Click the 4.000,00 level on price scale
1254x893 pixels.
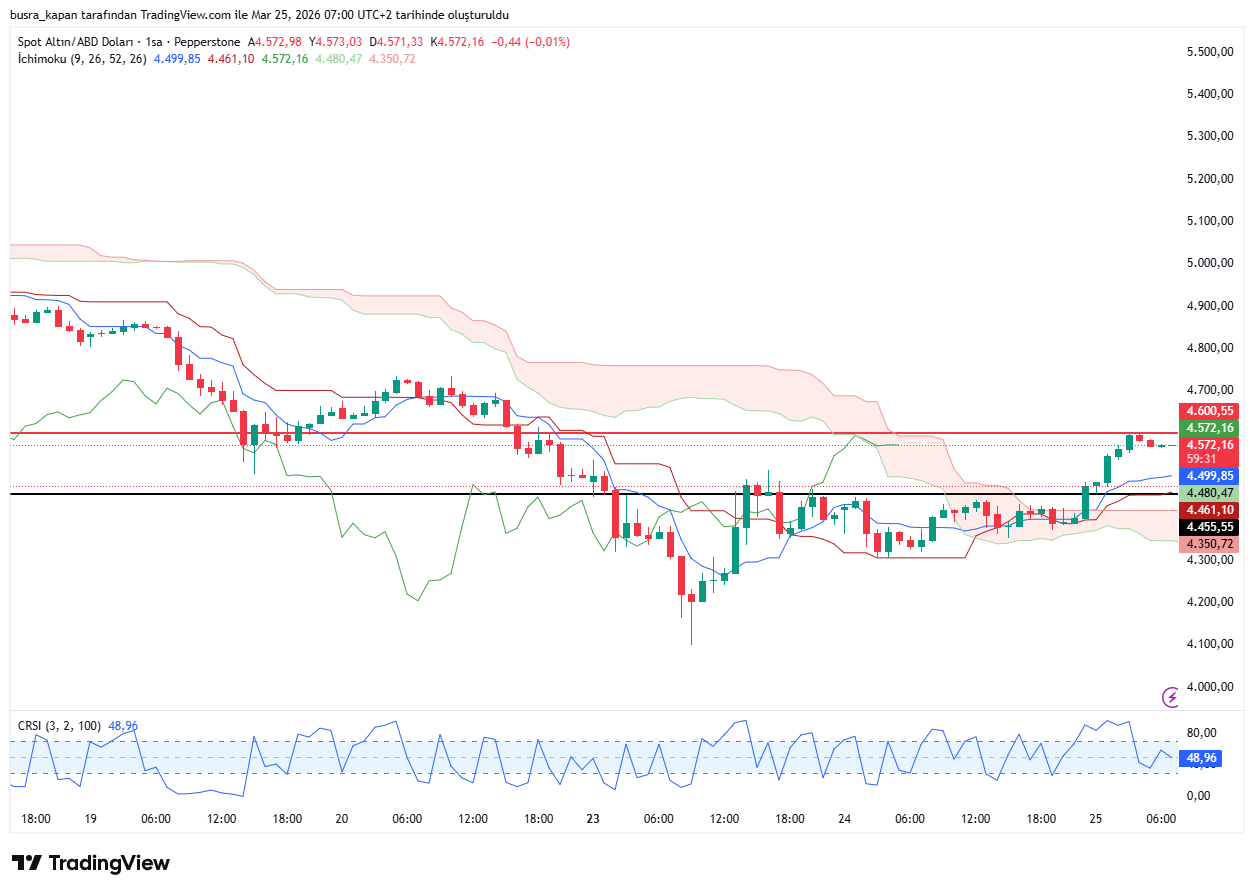[x=1208, y=686]
